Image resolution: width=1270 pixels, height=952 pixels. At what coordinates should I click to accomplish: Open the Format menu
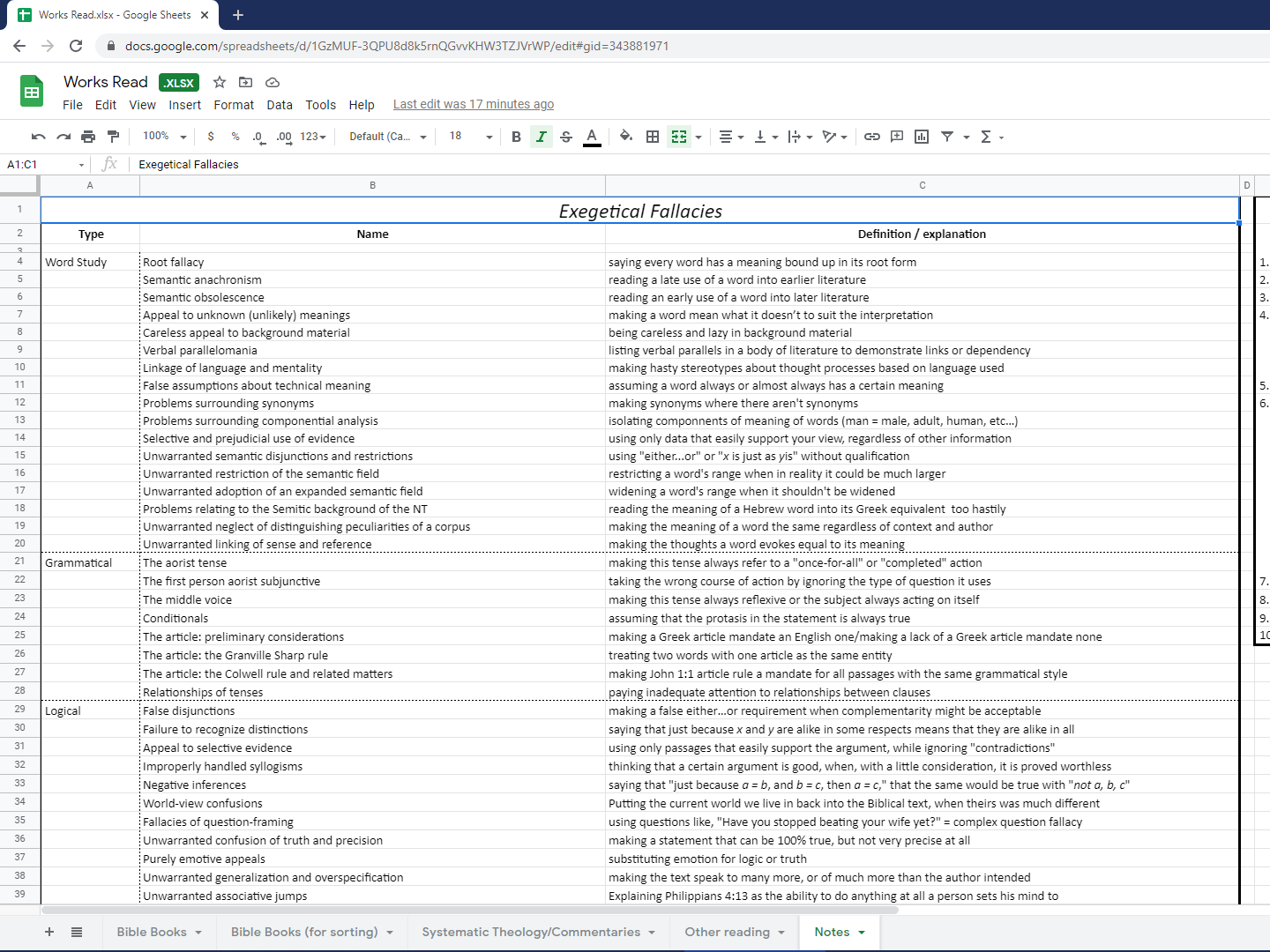(233, 105)
